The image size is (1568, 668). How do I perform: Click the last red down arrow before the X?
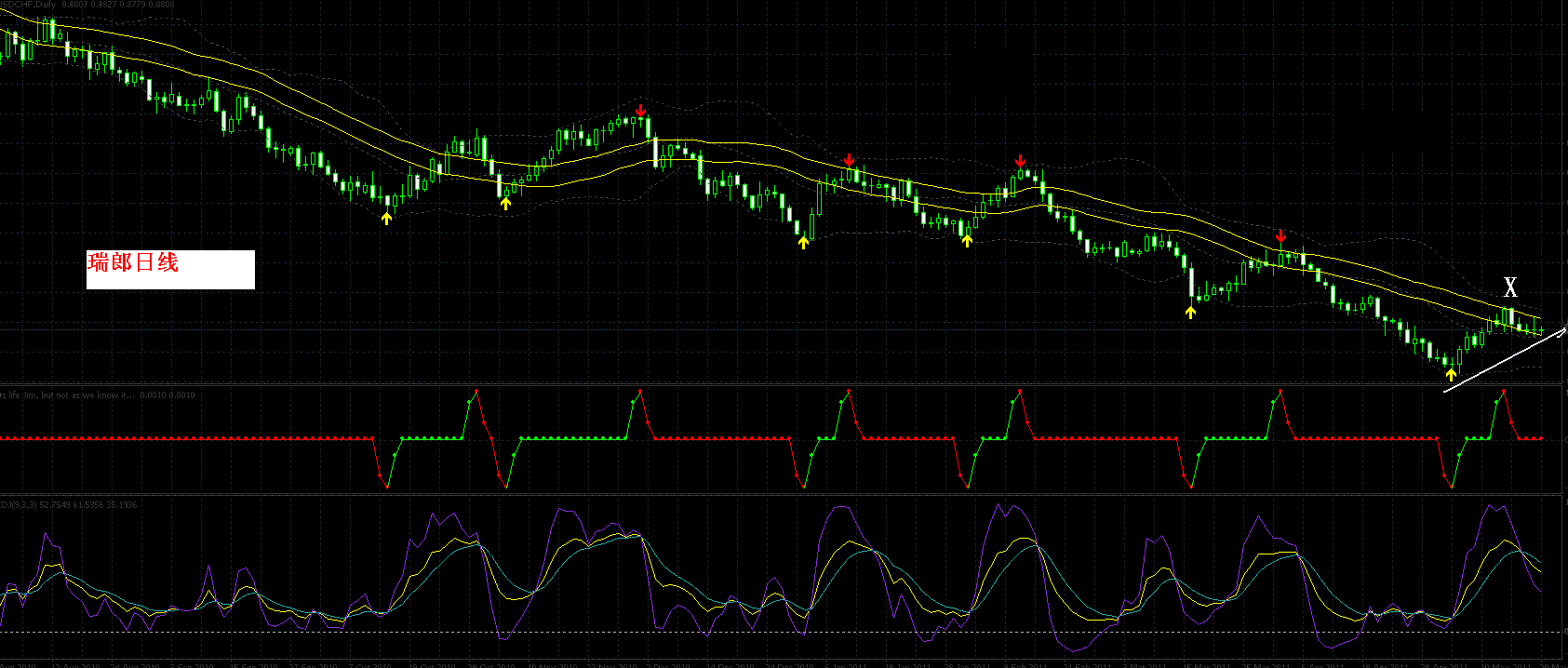tap(1280, 235)
